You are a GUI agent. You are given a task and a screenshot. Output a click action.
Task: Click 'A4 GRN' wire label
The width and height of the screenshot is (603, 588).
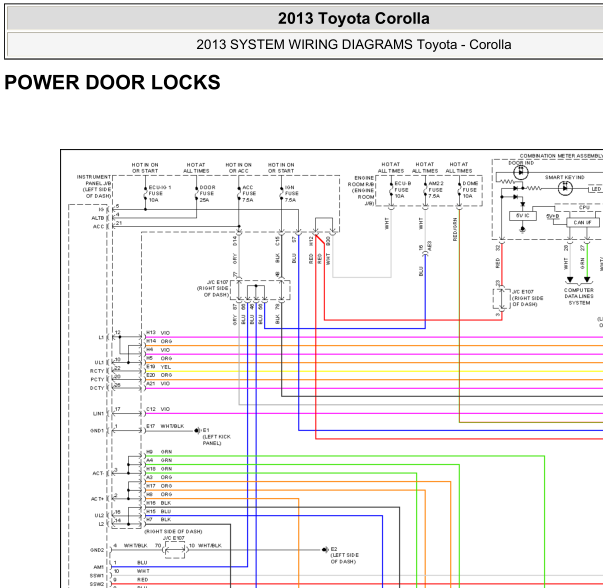(159, 460)
